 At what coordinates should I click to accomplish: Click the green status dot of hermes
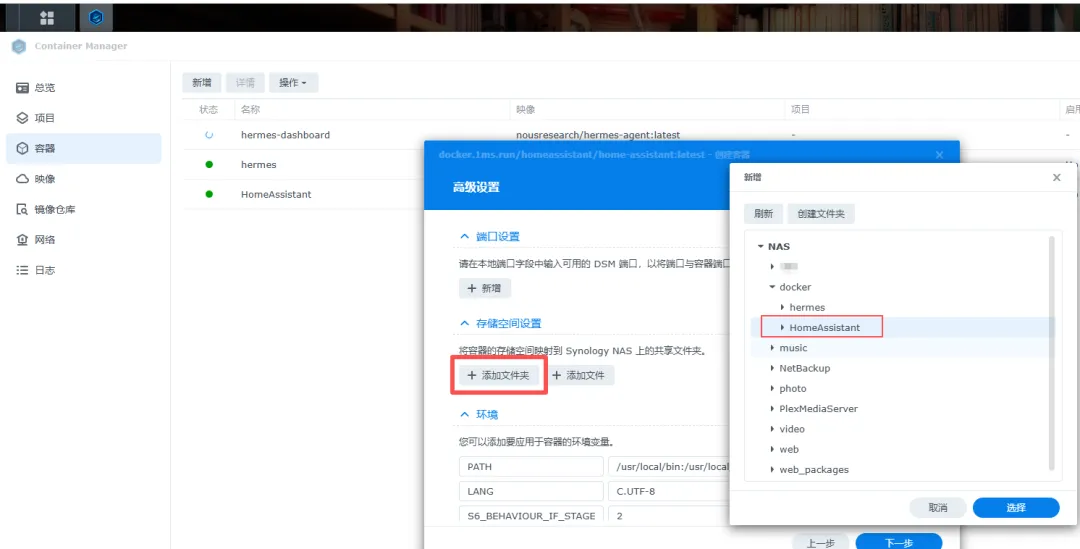(209, 165)
